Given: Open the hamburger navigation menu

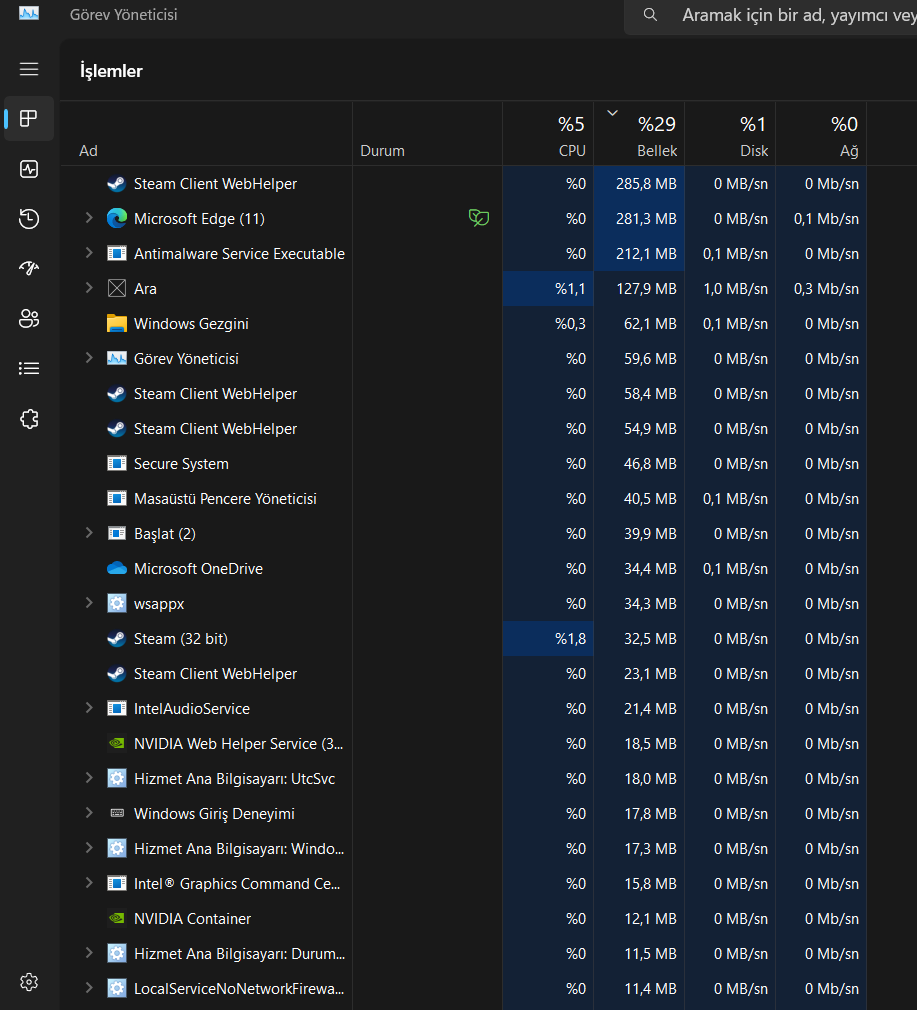Looking at the screenshot, I should point(29,69).
